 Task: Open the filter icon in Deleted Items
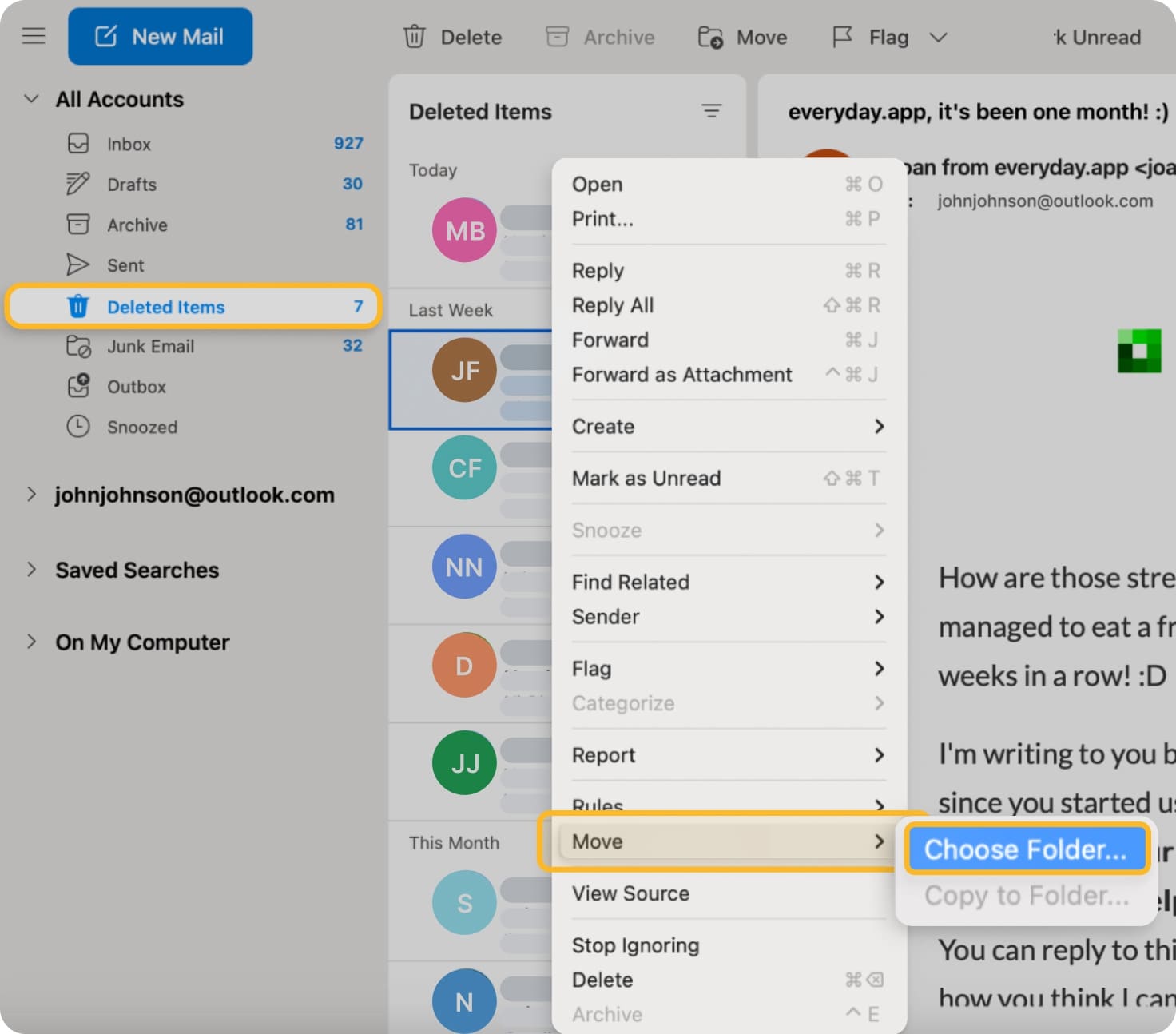(x=711, y=111)
